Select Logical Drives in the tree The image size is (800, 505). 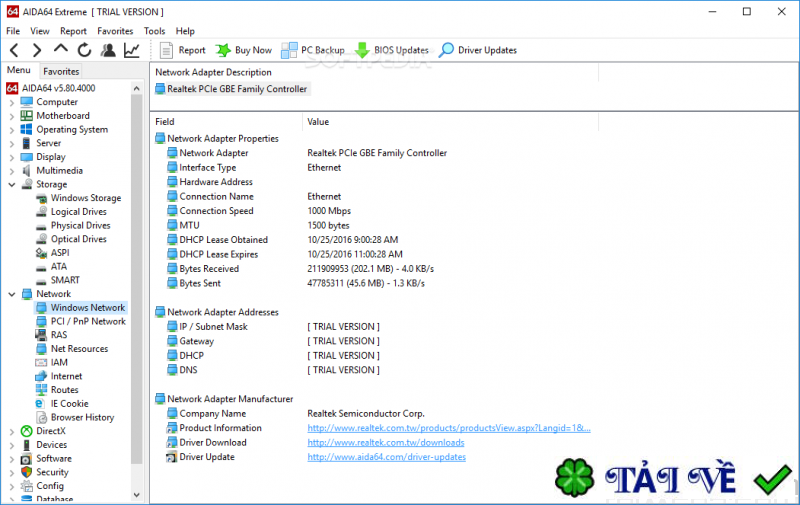click(x=71, y=212)
